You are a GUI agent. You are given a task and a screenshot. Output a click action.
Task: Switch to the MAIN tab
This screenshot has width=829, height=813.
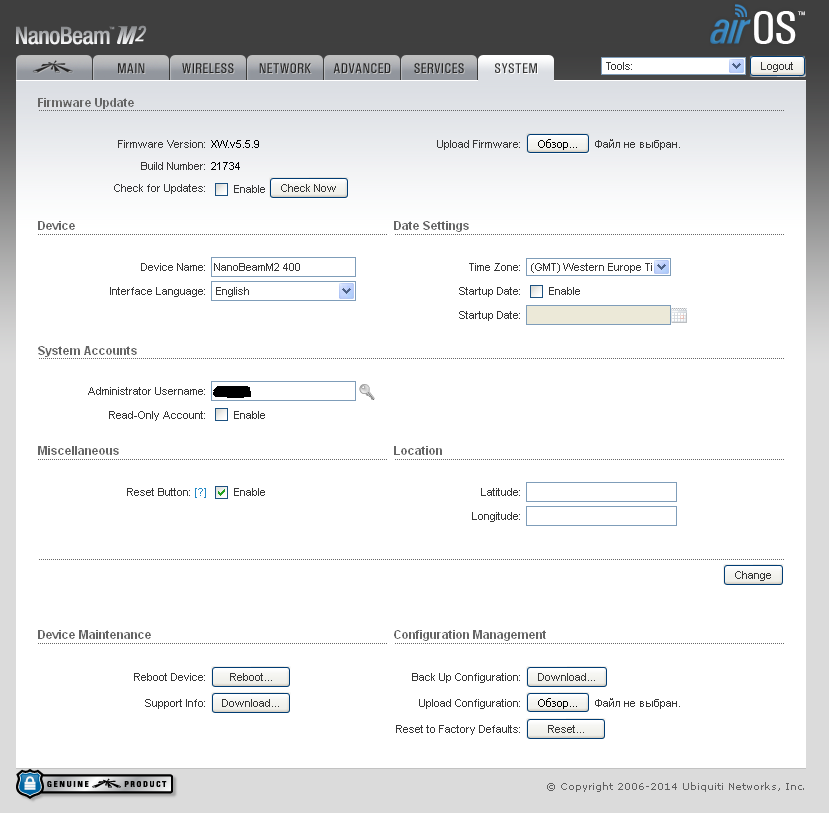point(131,68)
